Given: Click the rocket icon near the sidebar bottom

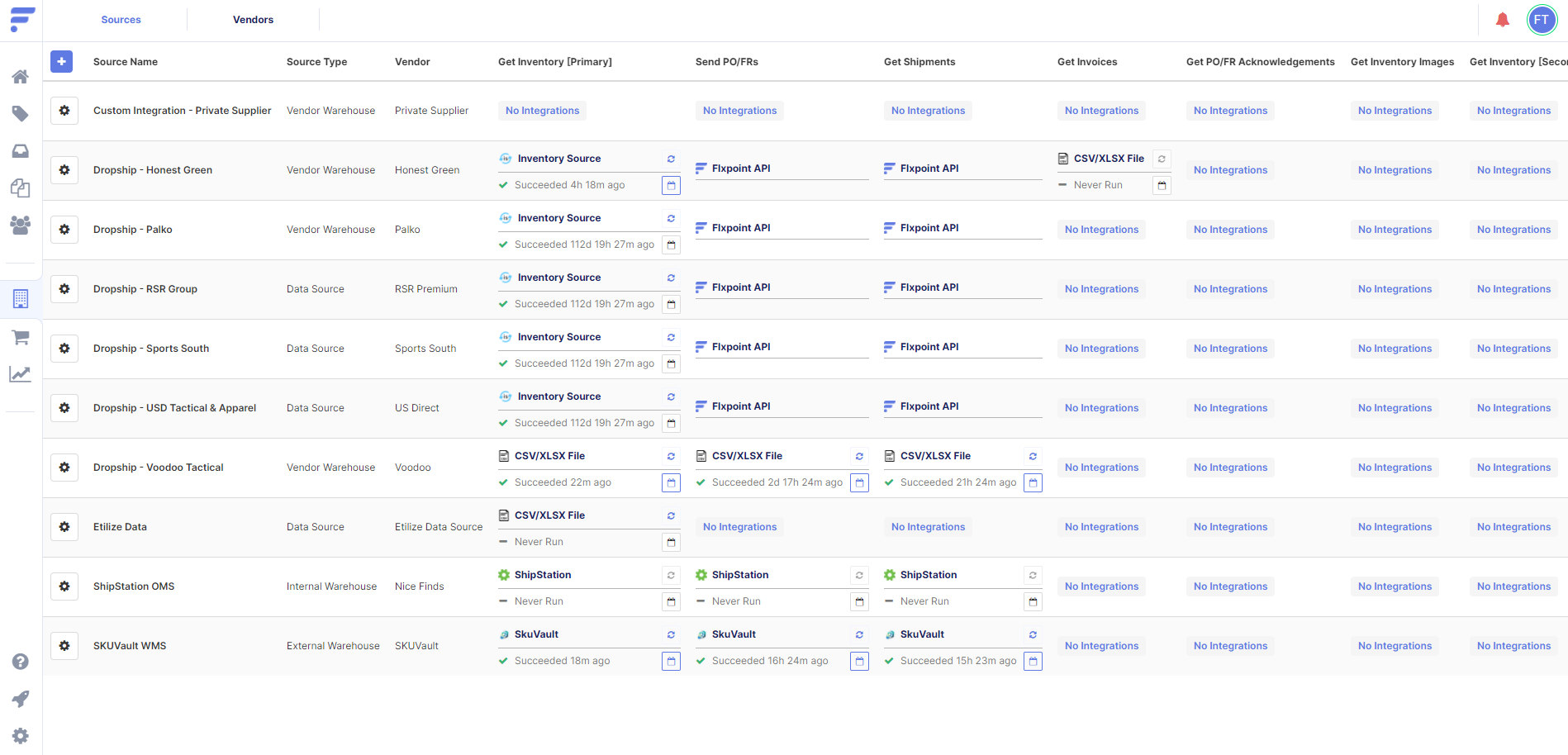Looking at the screenshot, I should coord(21,699).
